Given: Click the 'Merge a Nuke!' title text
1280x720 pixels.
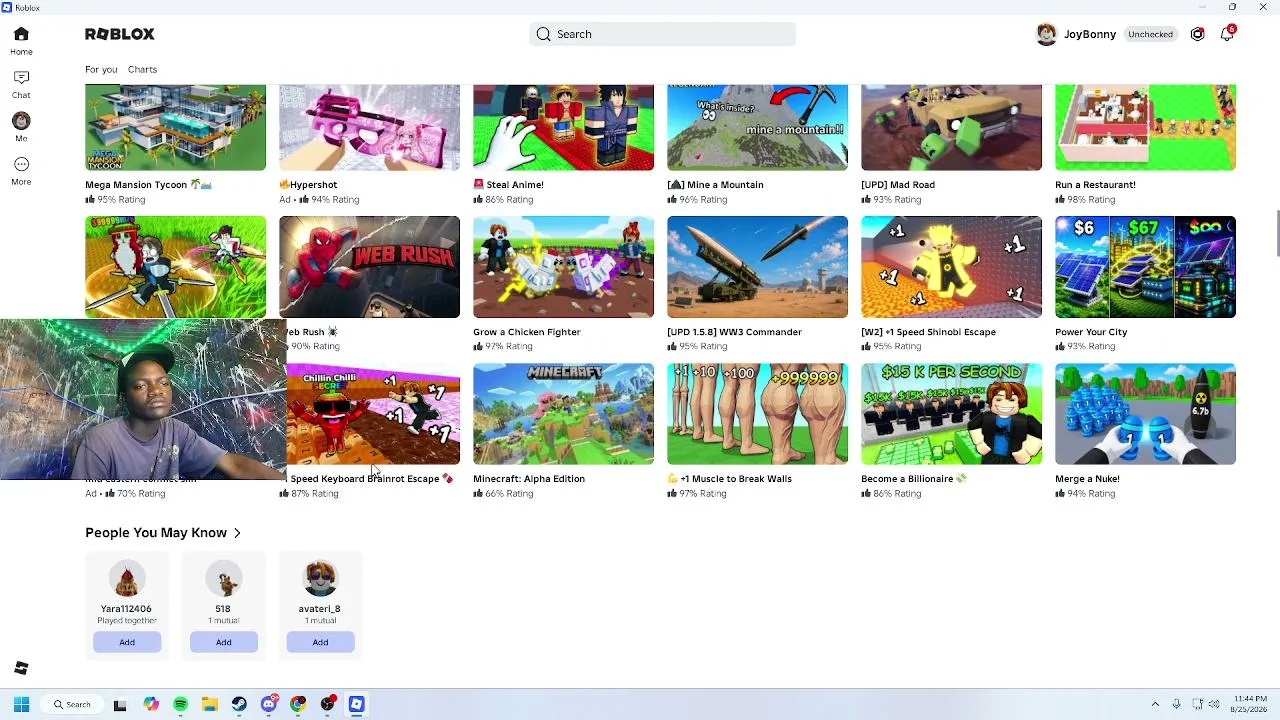Looking at the screenshot, I should (x=1087, y=479).
